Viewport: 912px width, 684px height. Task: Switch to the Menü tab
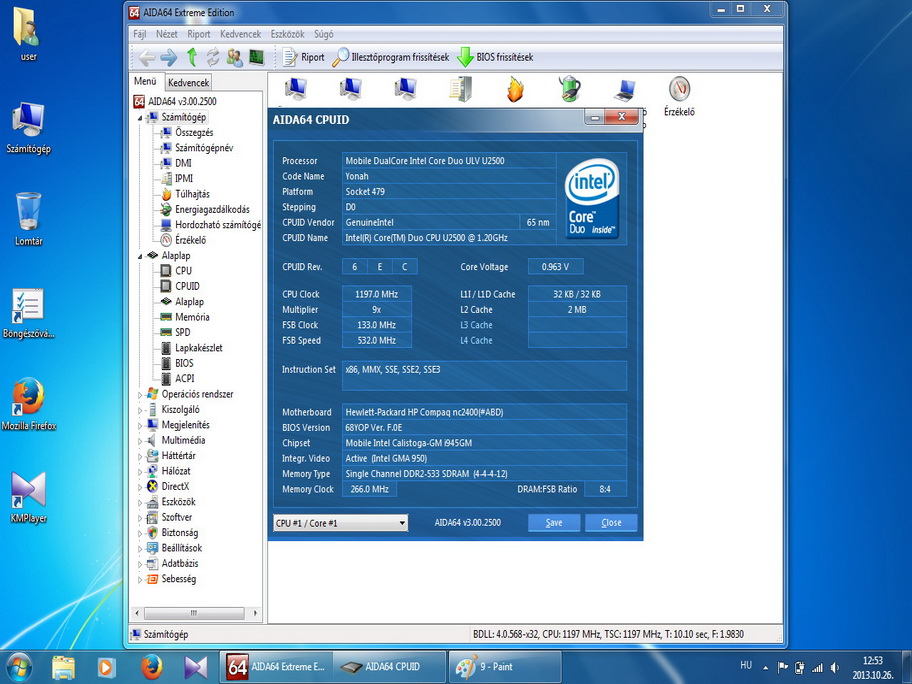(x=145, y=81)
